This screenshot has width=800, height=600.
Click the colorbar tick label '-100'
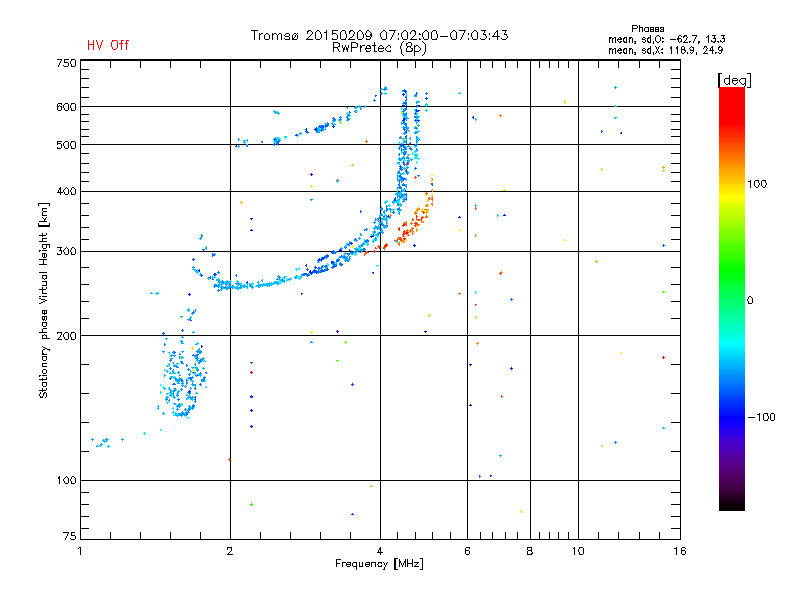point(761,417)
